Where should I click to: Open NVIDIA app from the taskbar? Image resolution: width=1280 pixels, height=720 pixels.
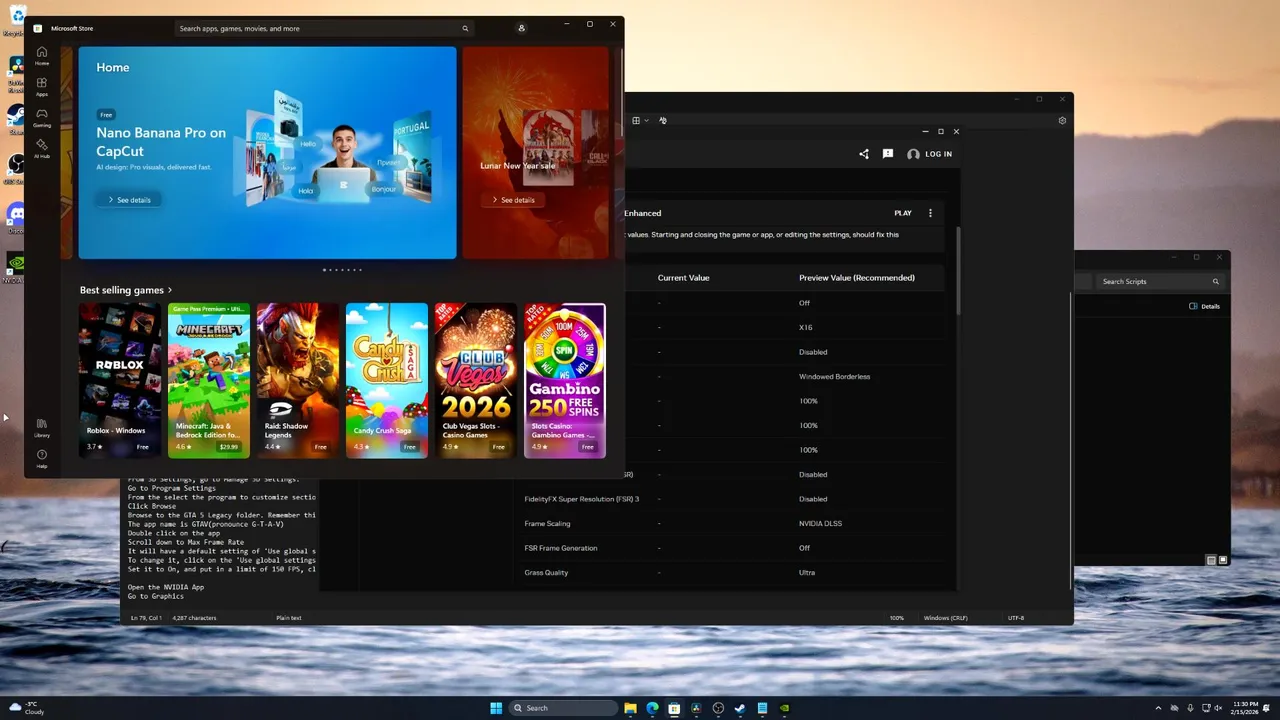click(784, 708)
